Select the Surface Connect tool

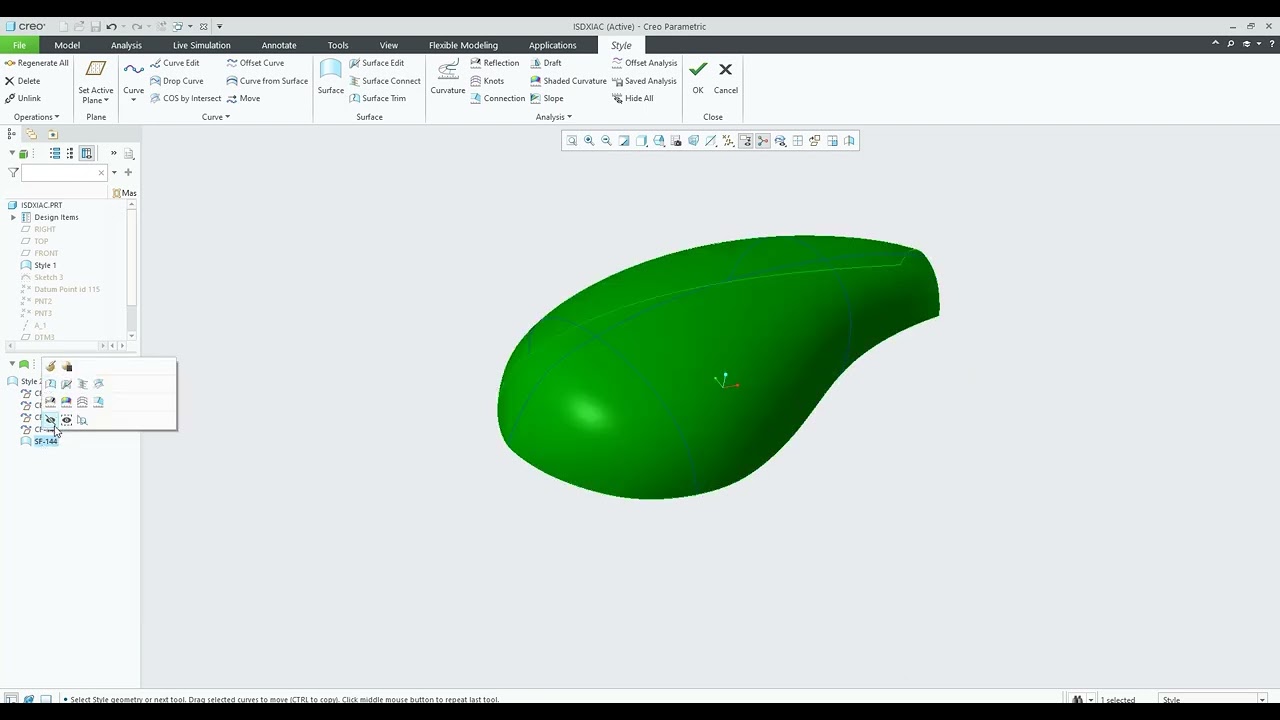385,81
